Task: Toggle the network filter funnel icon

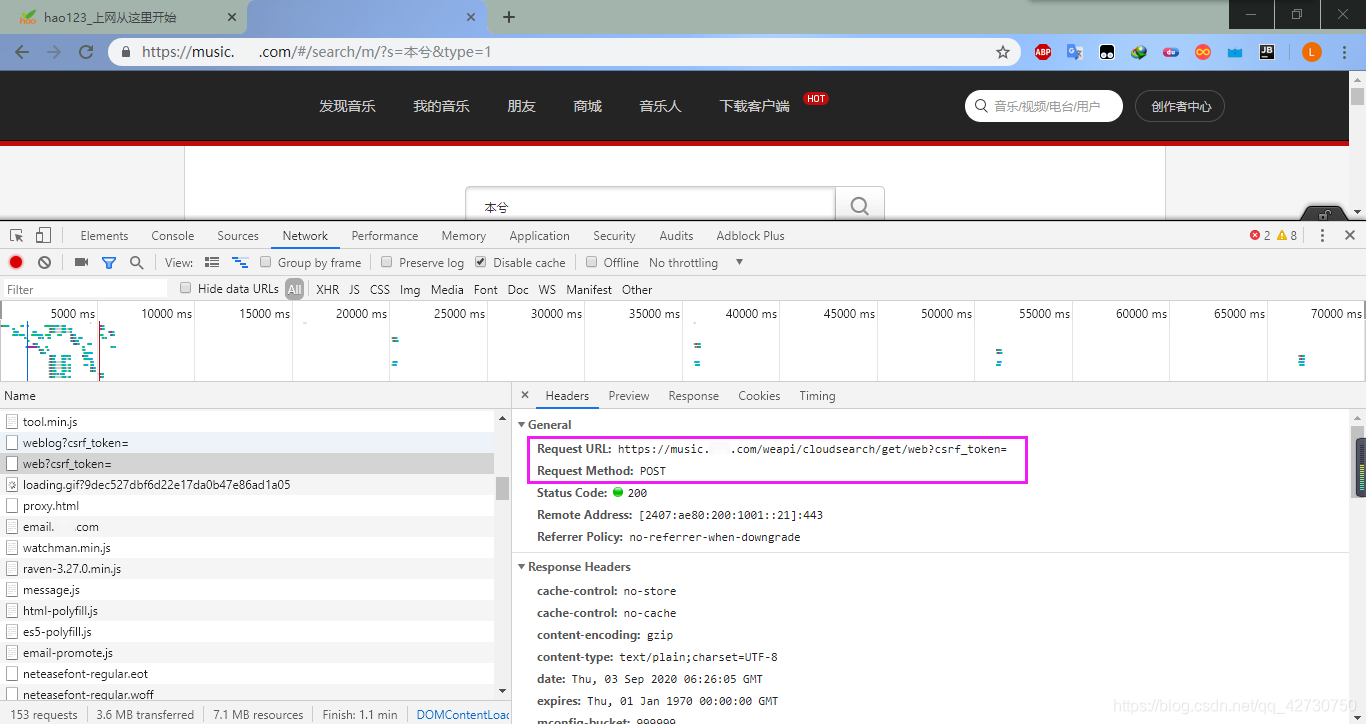Action: (109, 262)
